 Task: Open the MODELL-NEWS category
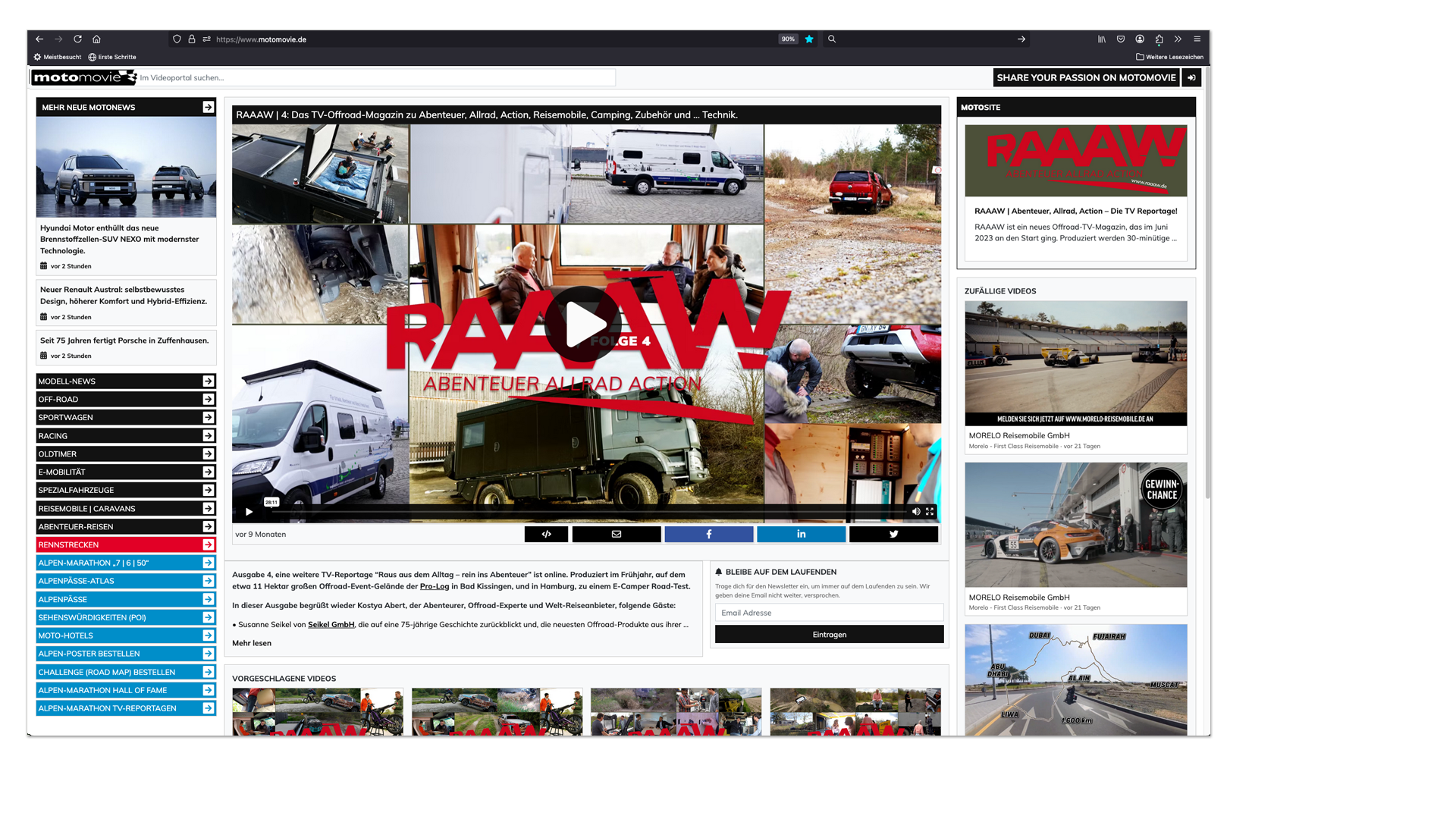(126, 381)
